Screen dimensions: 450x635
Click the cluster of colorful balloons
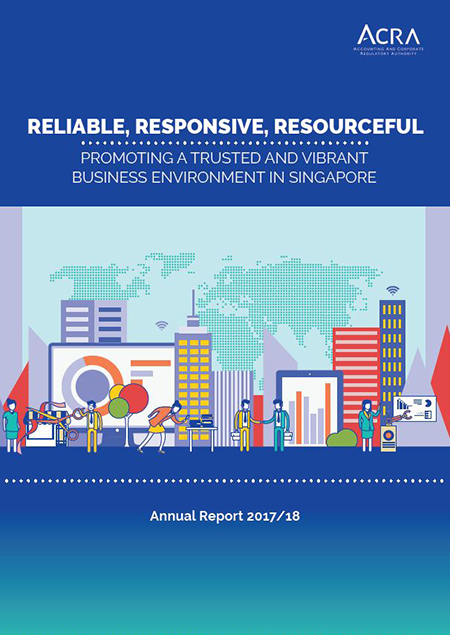pyautogui.click(x=128, y=399)
